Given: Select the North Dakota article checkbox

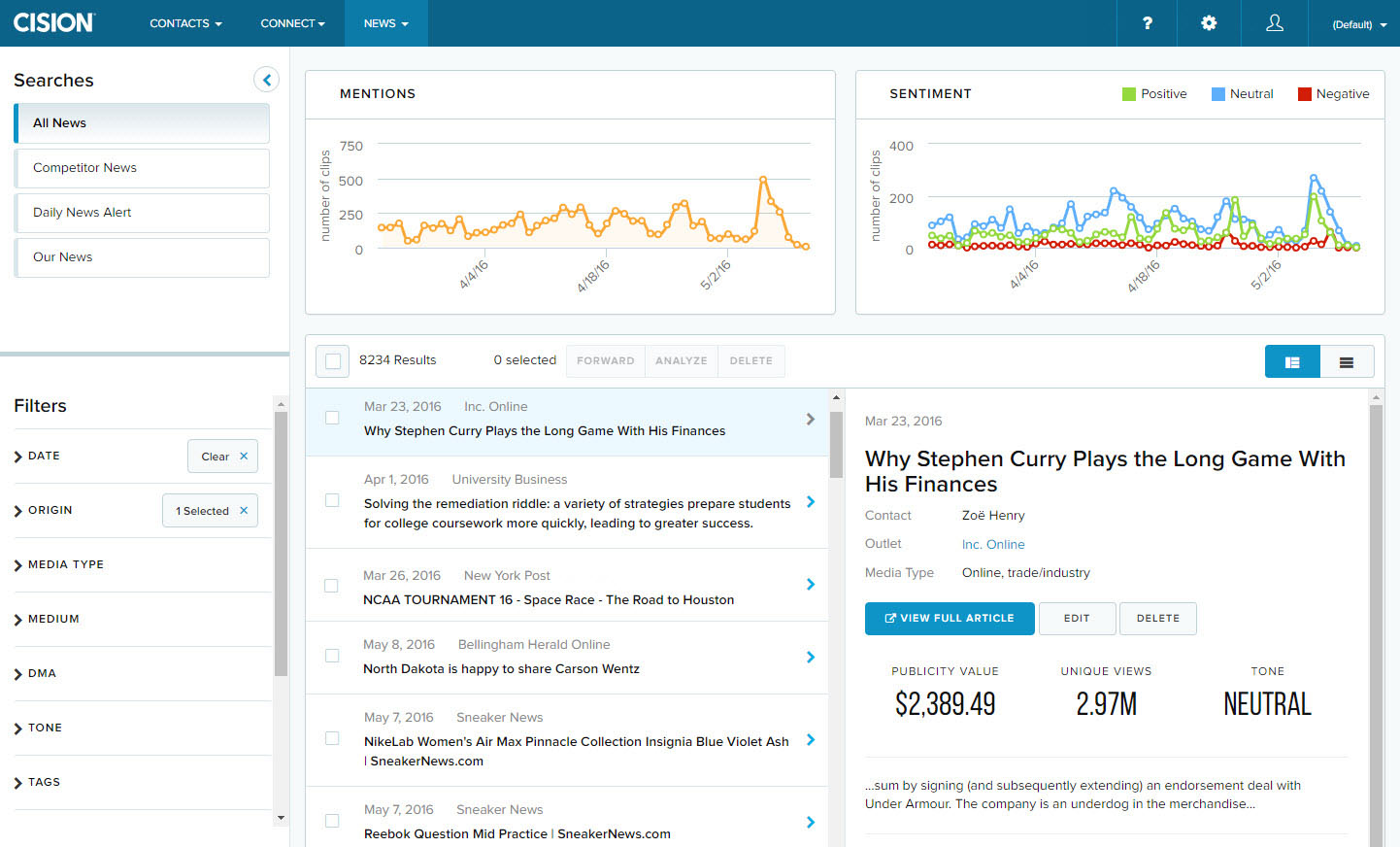Looking at the screenshot, I should (332, 656).
